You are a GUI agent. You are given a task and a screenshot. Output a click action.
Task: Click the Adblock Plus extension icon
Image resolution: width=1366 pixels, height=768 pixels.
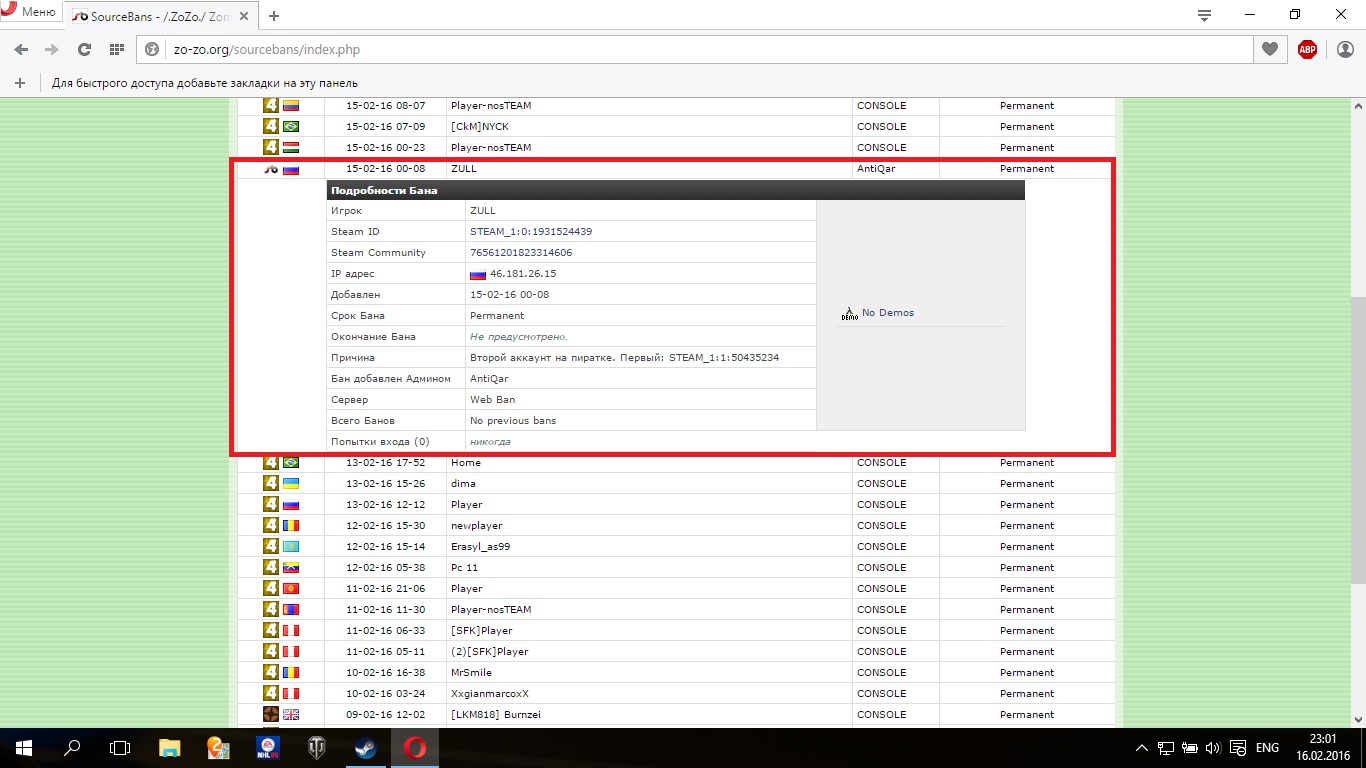point(1307,49)
